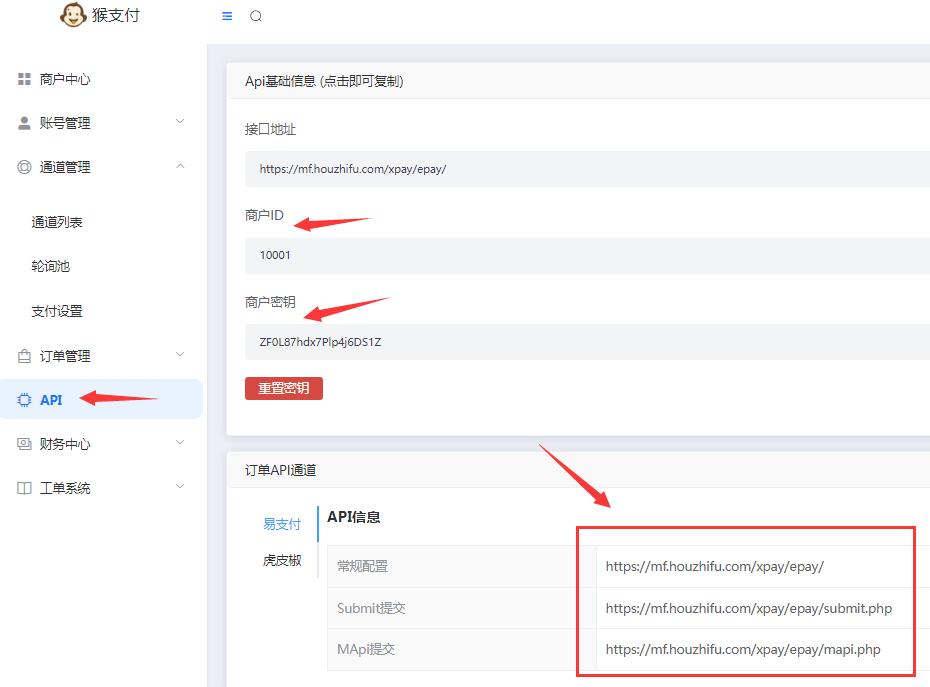
Task: Expand the 账号管理 chevron
Action: (180, 122)
